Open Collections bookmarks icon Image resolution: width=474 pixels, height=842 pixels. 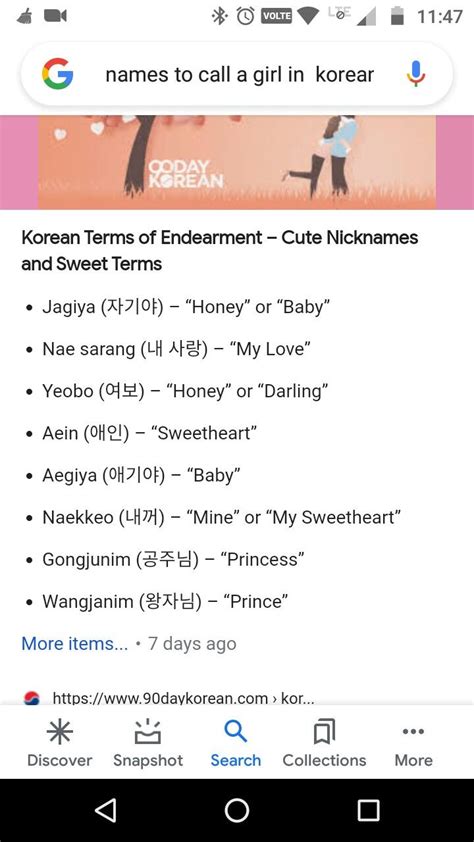coord(324,743)
